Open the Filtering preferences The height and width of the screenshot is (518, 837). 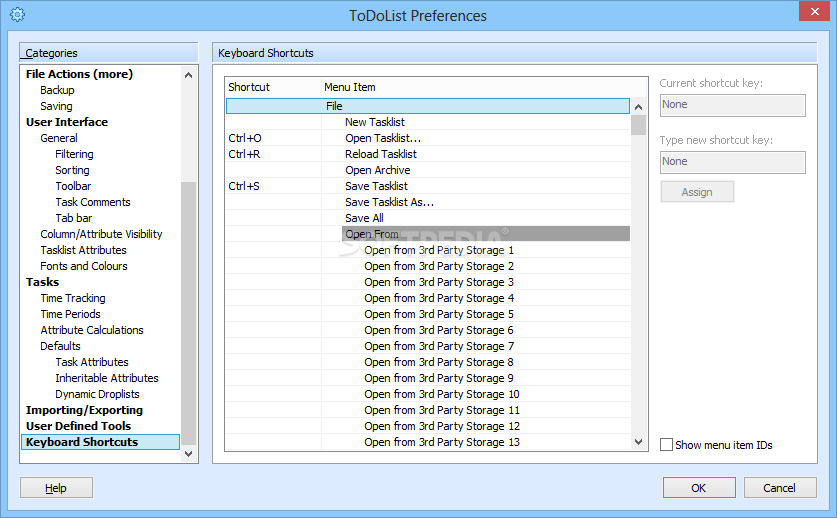pos(74,154)
